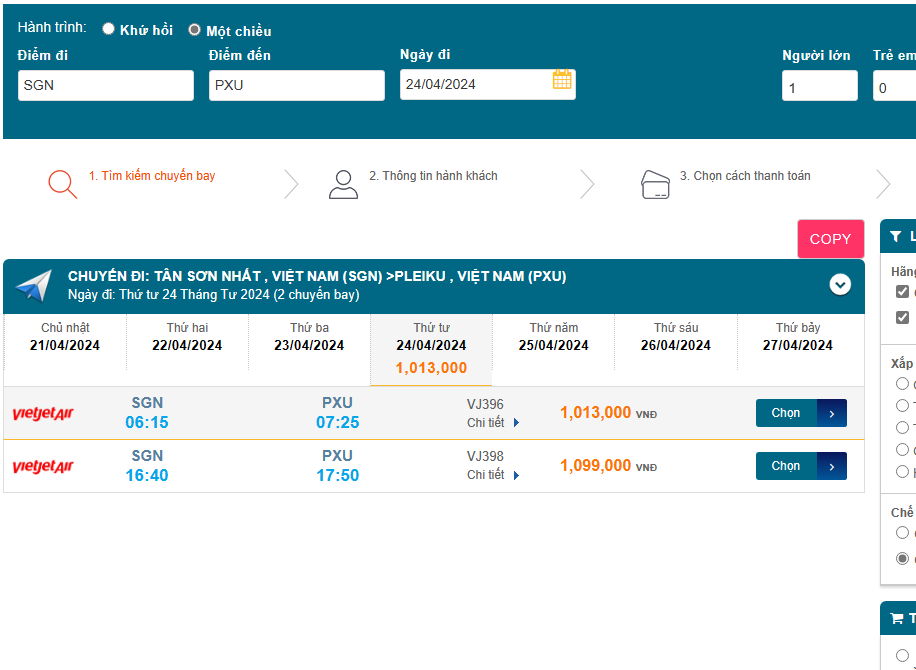Click the Vietjet Air logo for VJ398
The image size is (916, 670).
(43, 467)
